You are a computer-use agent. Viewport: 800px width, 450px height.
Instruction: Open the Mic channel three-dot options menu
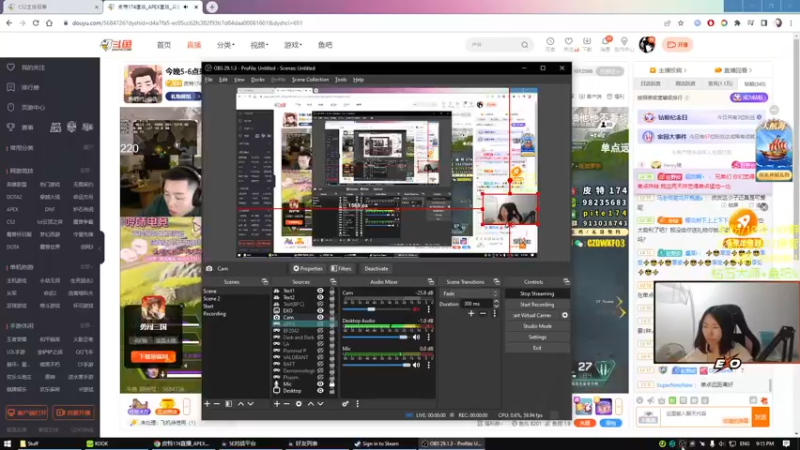point(429,365)
